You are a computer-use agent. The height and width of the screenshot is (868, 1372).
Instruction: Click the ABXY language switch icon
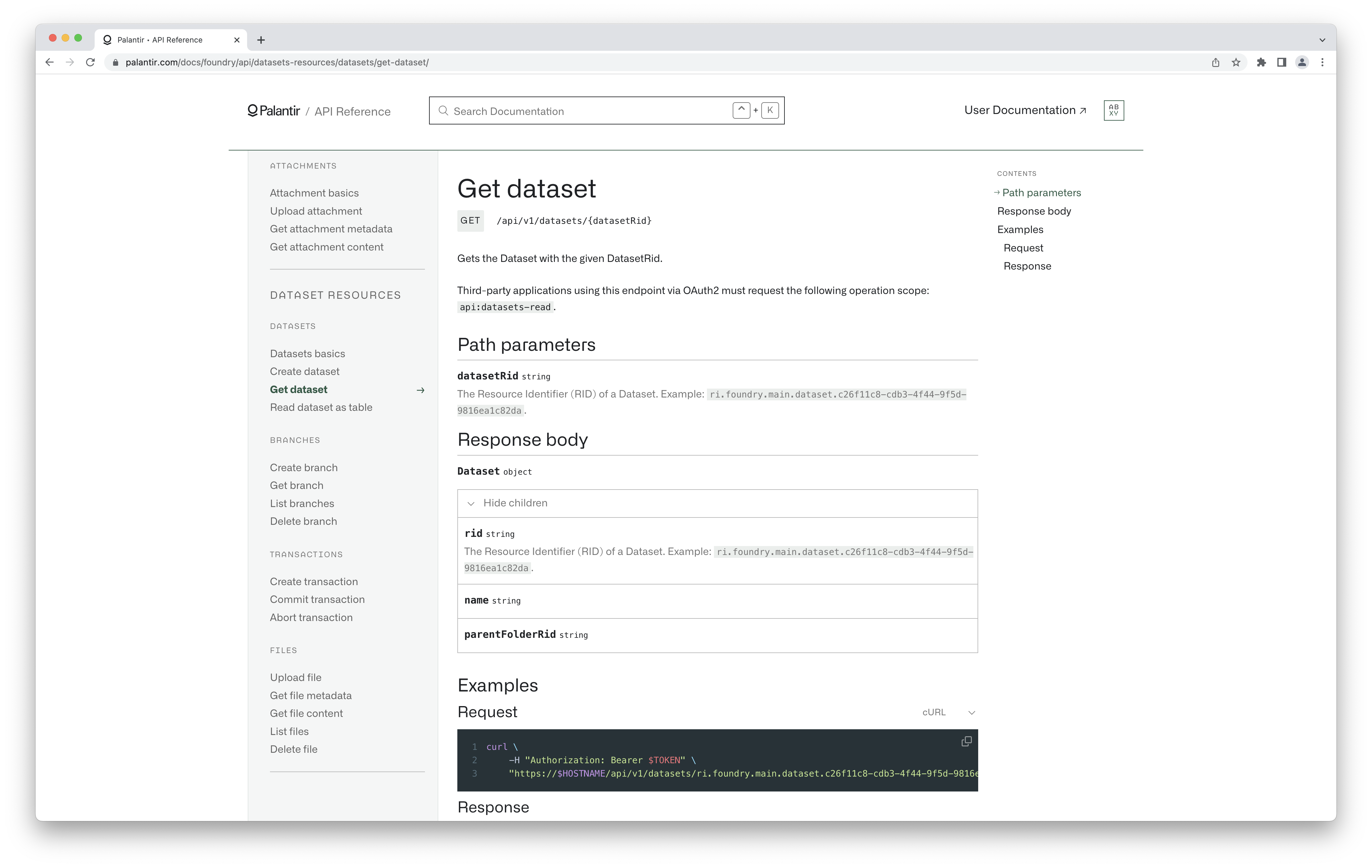click(x=1113, y=110)
